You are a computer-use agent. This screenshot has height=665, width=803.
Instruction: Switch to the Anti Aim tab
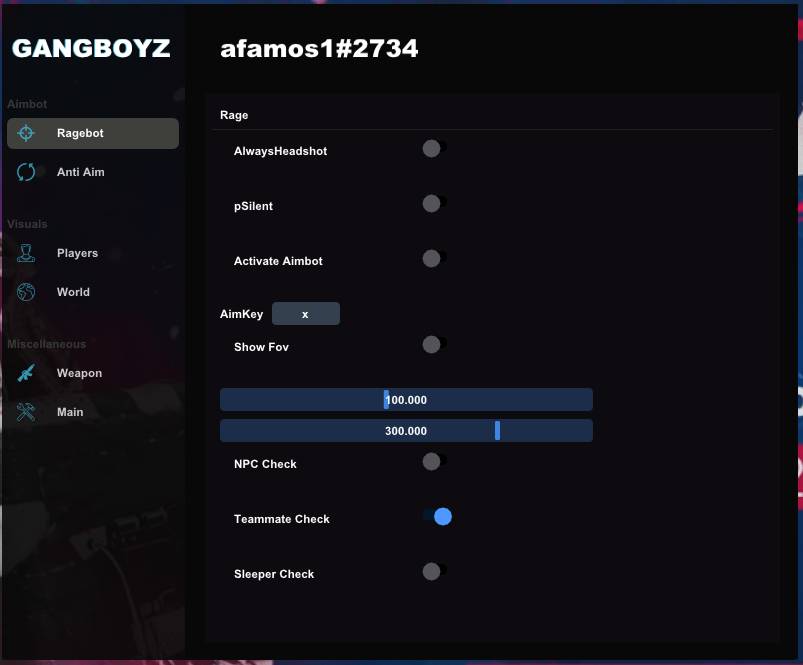pyautogui.click(x=80, y=172)
